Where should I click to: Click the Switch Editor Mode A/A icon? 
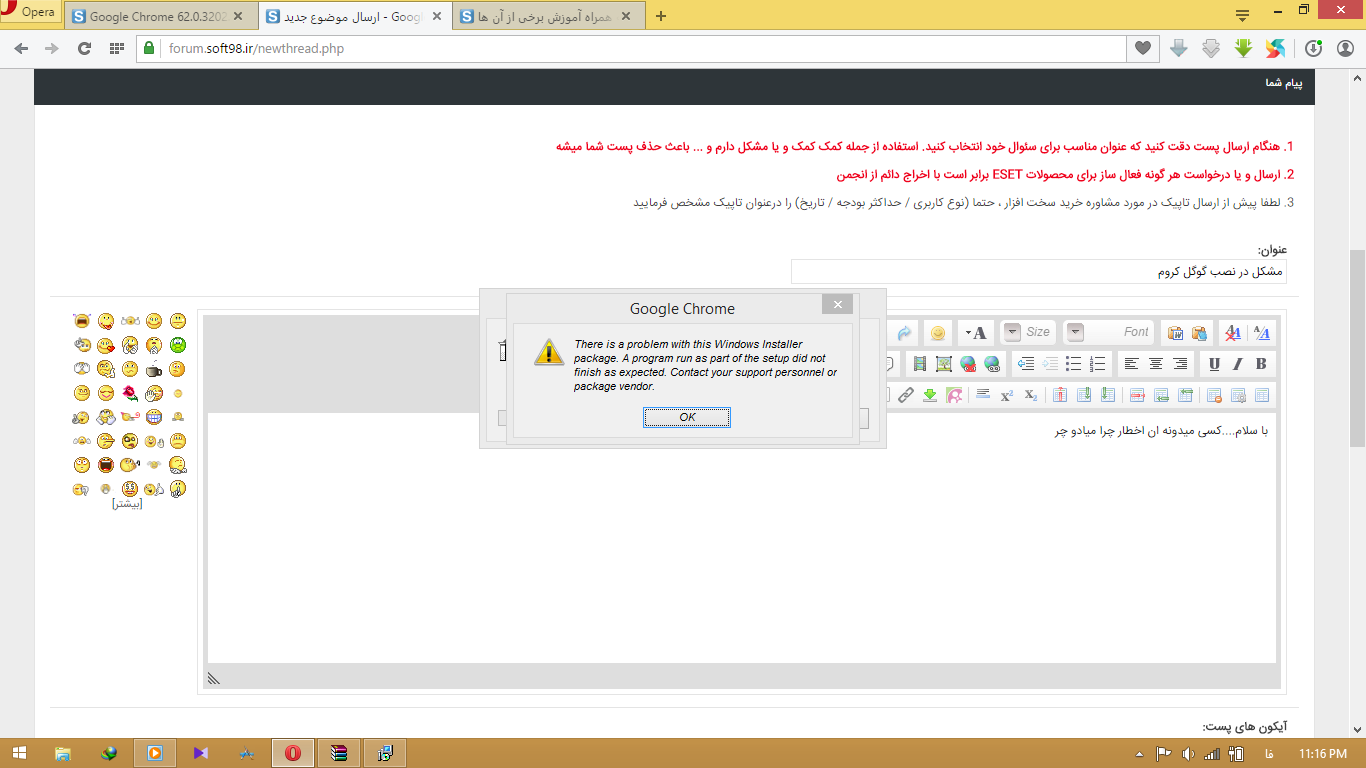tap(1262, 333)
